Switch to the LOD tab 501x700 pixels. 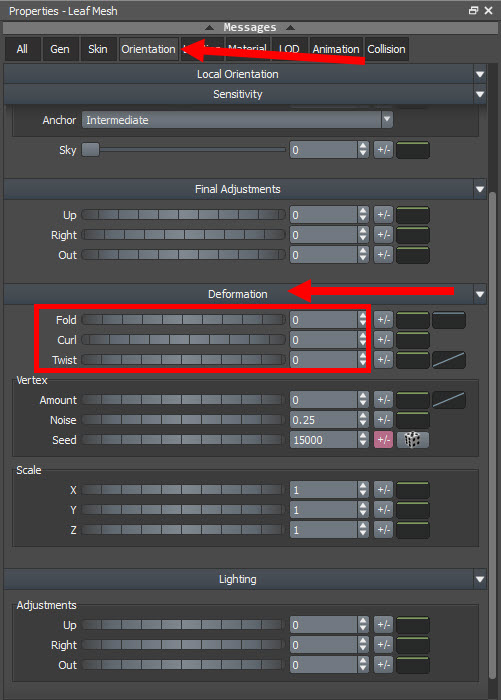pyautogui.click(x=289, y=49)
